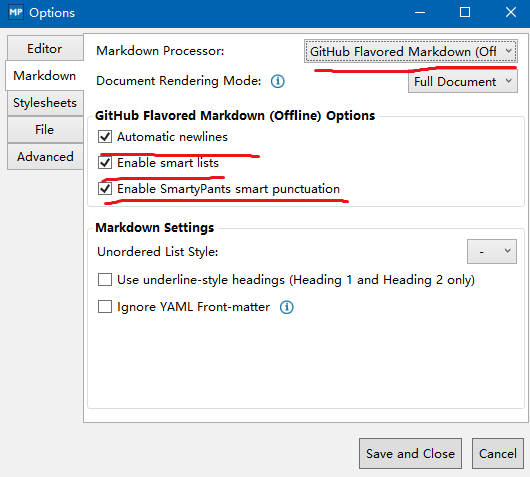Close the Options dialog with X
This screenshot has height=477, width=530.
(510, 13)
